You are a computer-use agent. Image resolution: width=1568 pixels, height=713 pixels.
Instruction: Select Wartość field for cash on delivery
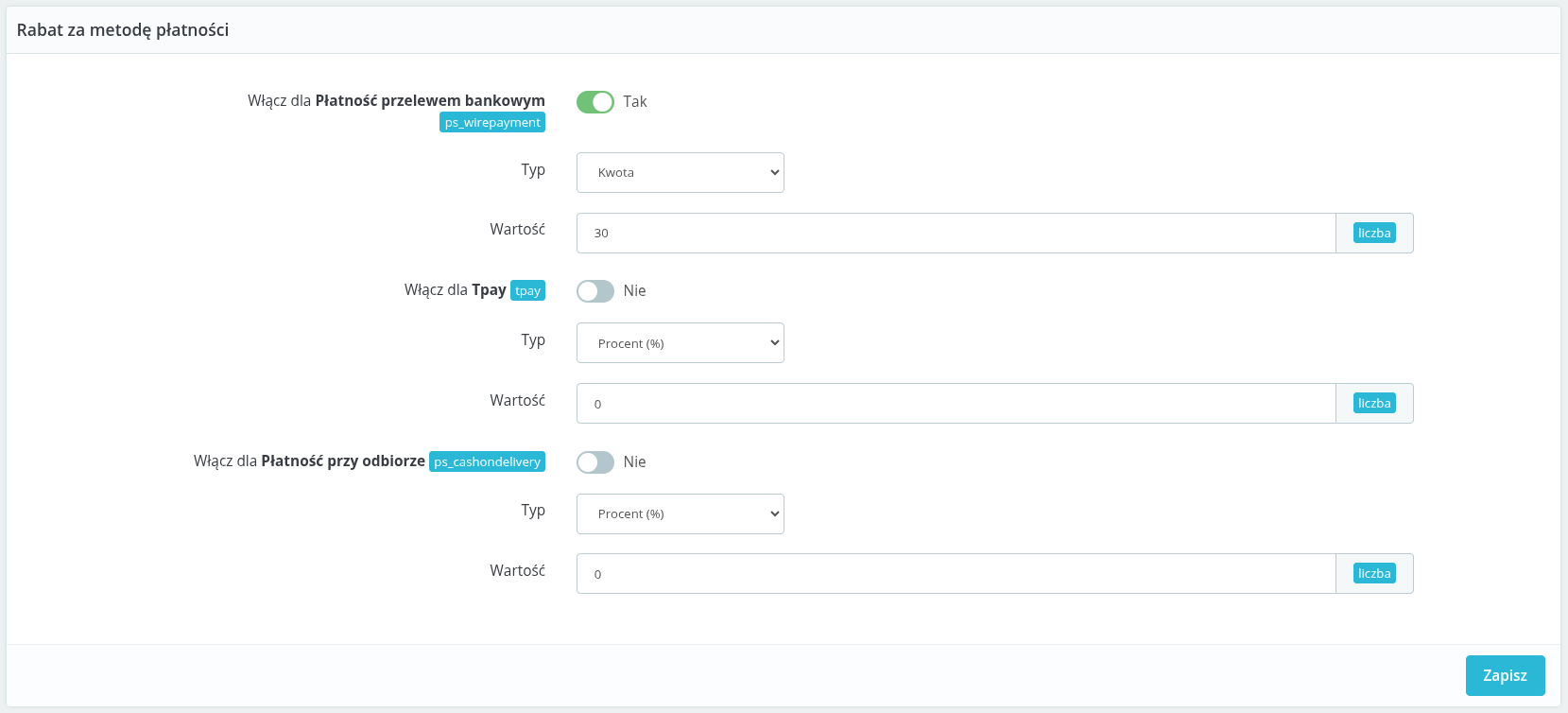click(x=955, y=574)
